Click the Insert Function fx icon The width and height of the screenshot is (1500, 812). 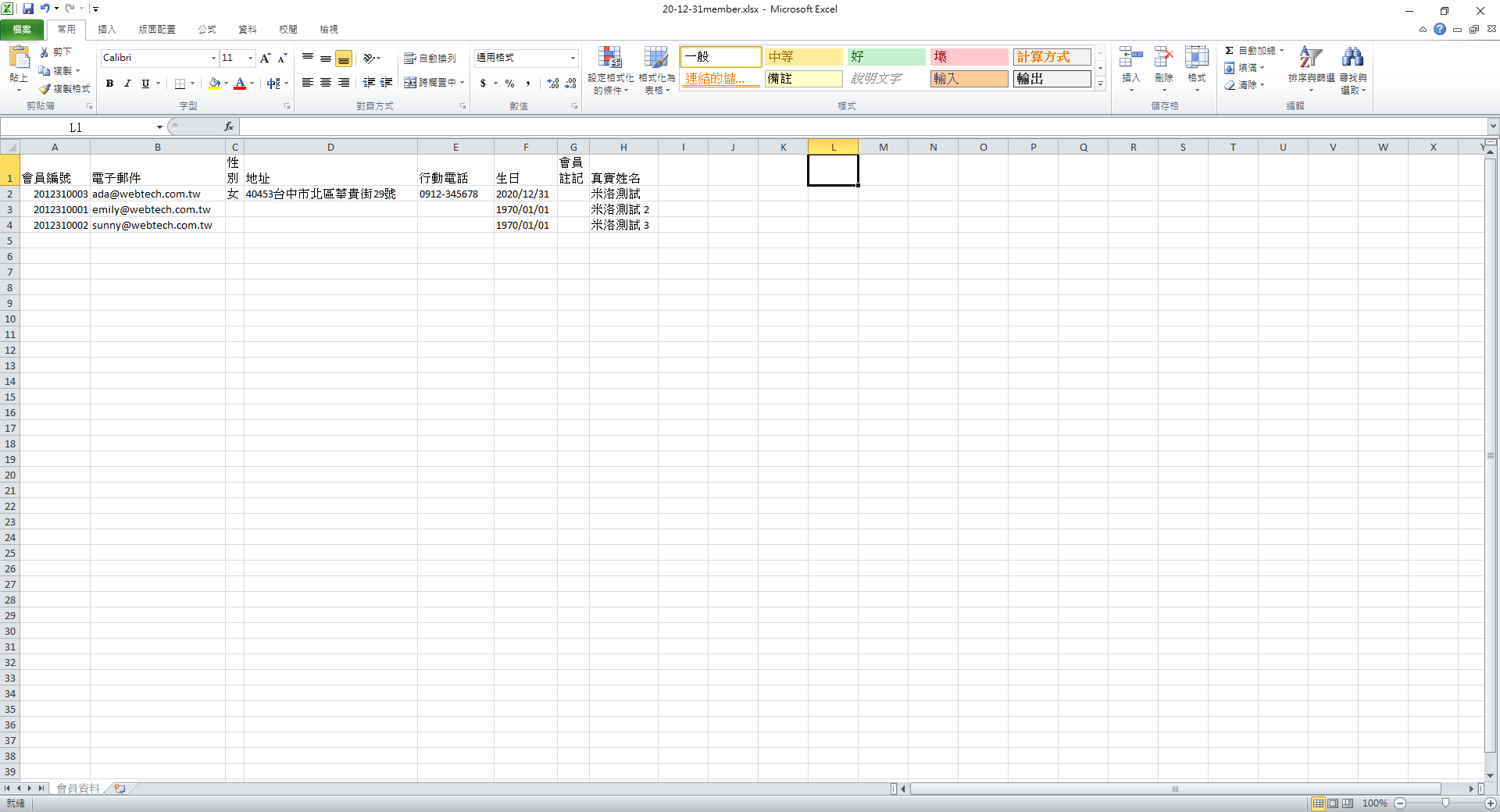pos(229,126)
